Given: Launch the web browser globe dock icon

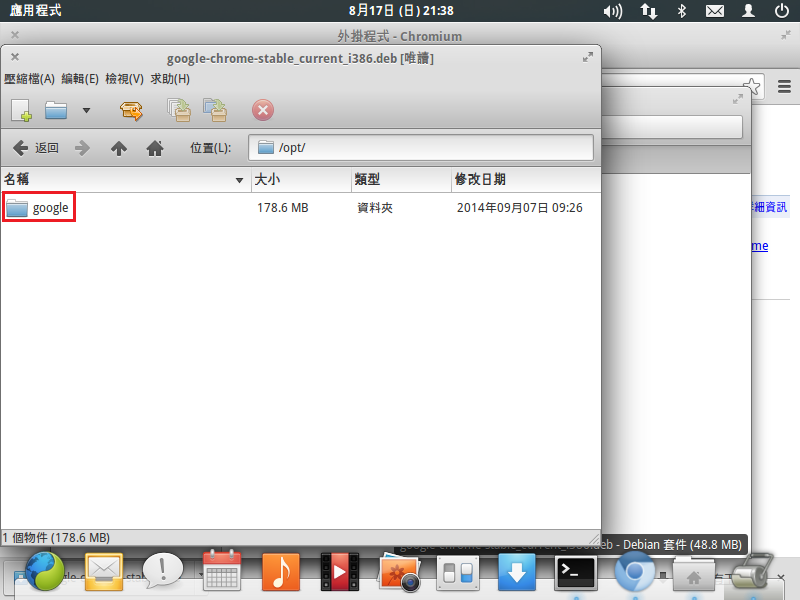Looking at the screenshot, I should point(44,571).
